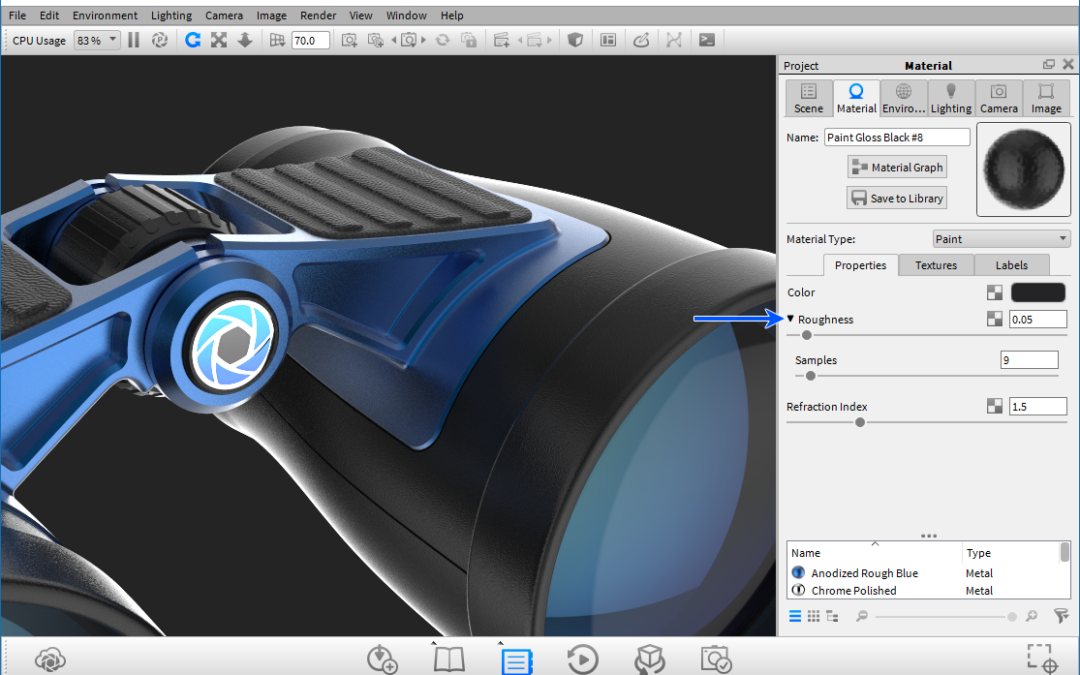
Task: Click the down-arrow move tool icon
Action: pos(245,40)
